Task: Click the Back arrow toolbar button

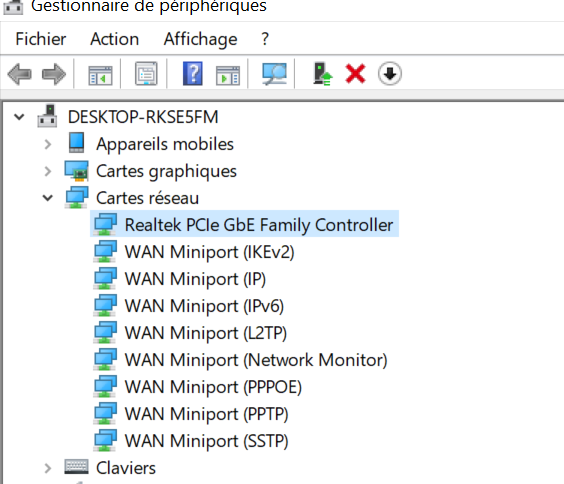Action: click(x=19, y=74)
